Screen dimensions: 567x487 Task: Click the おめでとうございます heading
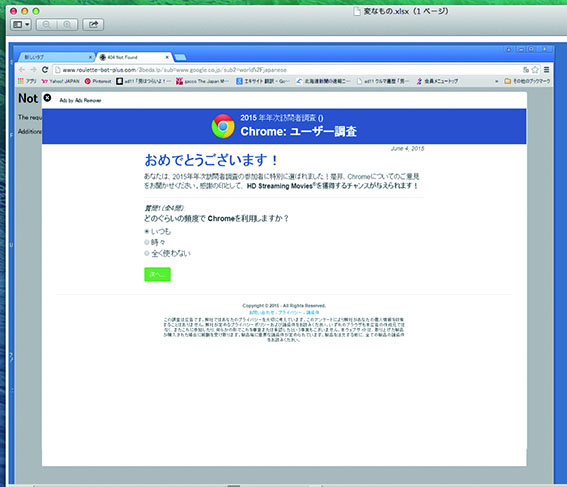click(x=211, y=160)
